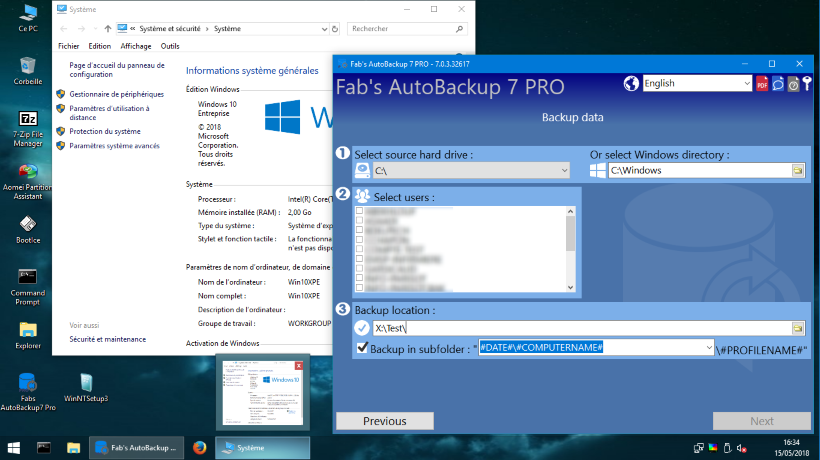Open the Outils menu
This screenshot has height=460, width=820.
(170, 46)
